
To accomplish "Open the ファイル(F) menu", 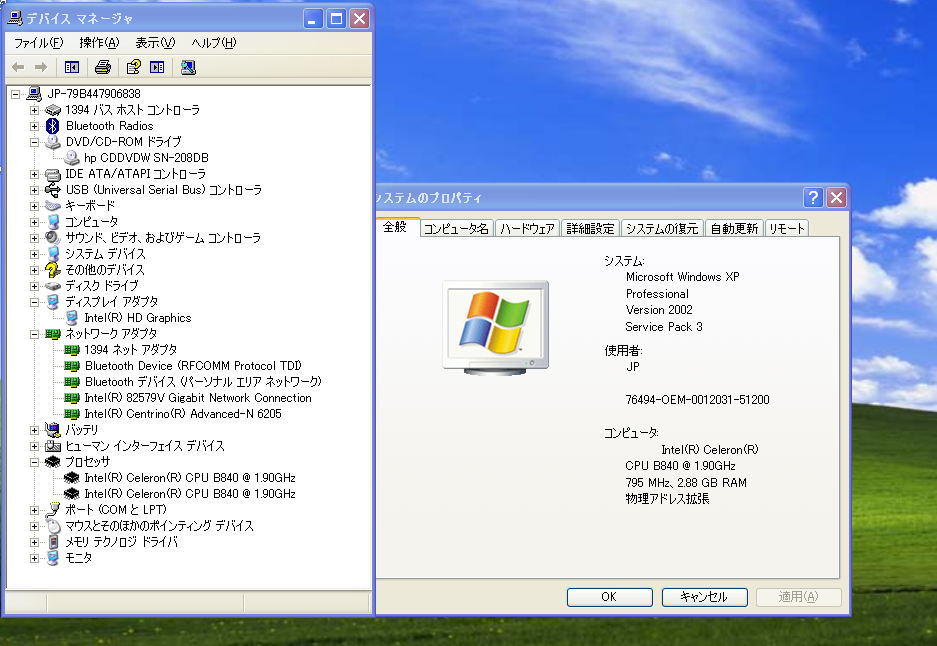I will 38,42.
